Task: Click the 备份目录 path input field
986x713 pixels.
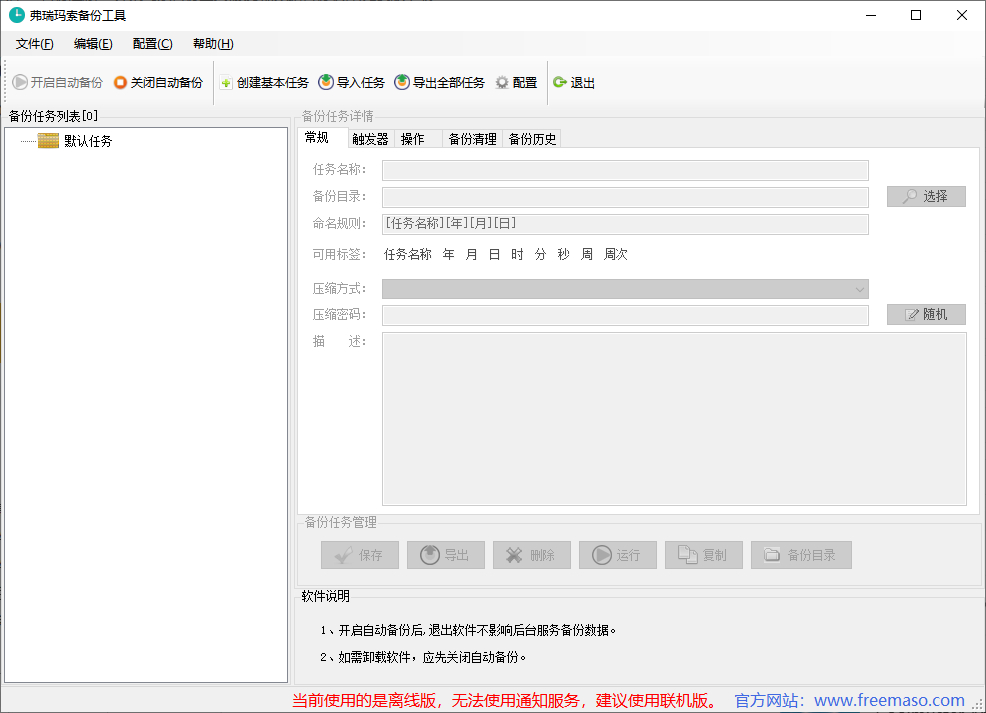Action: (625, 197)
